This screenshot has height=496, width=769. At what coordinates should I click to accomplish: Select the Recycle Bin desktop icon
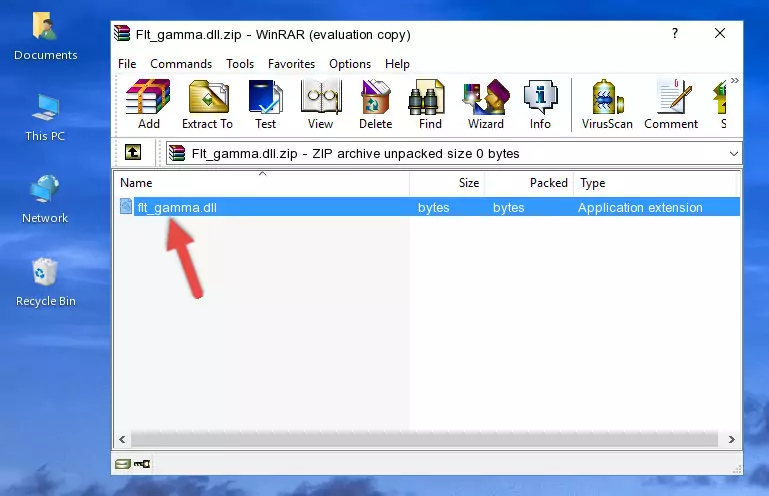46,283
